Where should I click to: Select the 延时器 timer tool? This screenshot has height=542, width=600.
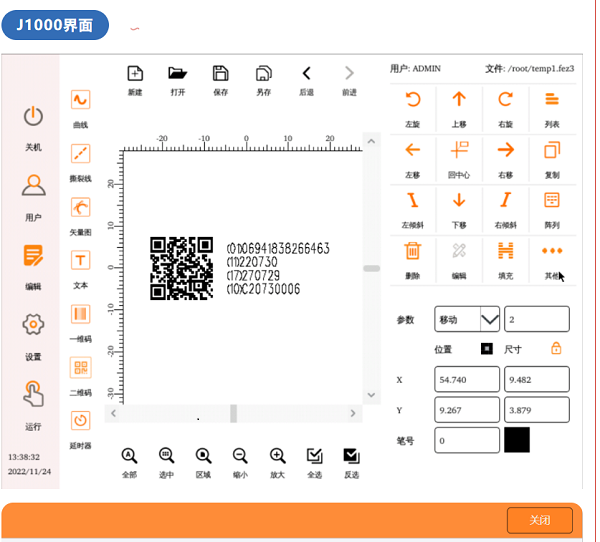(80, 421)
